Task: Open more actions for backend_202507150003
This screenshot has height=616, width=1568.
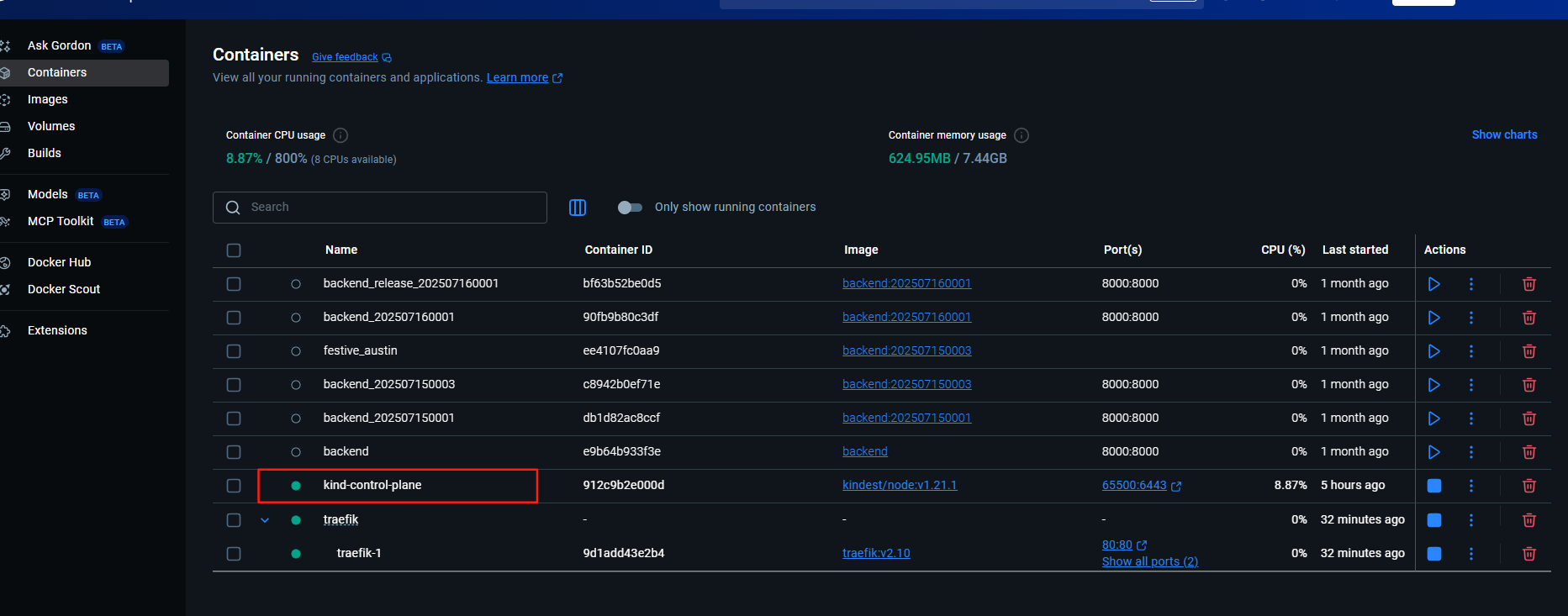Action: (1471, 385)
